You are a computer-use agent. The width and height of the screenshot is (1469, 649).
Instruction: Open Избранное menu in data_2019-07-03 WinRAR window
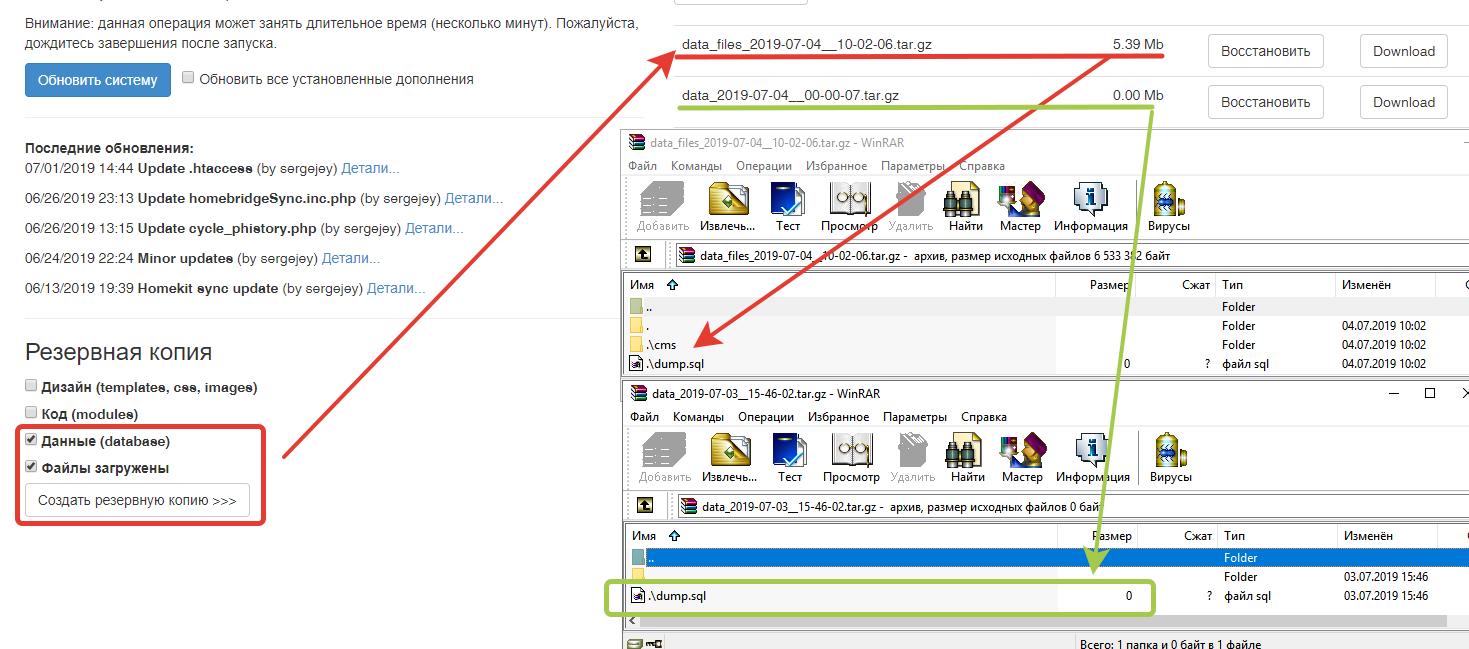coord(839,417)
